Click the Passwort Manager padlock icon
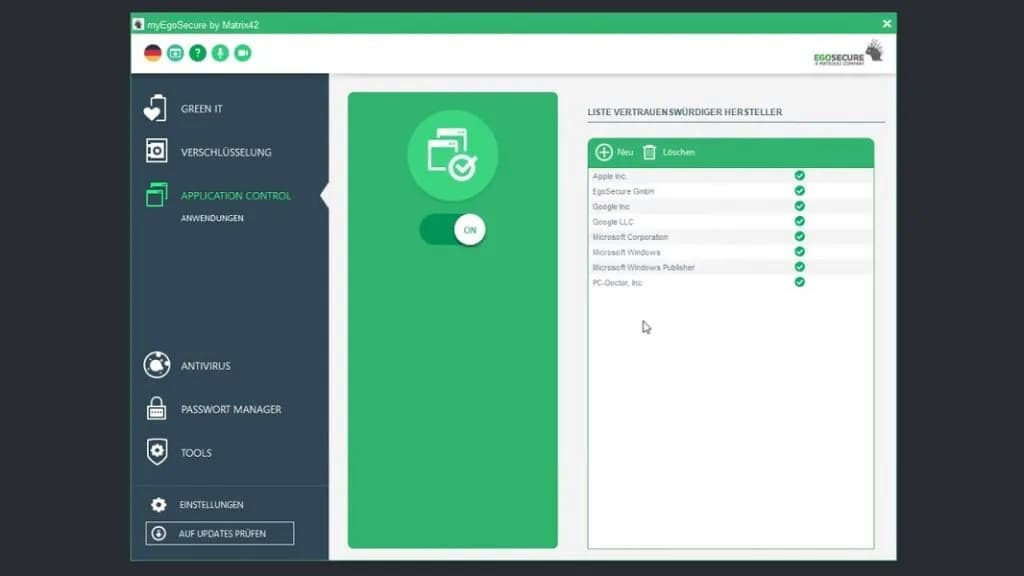Image resolution: width=1024 pixels, height=576 pixels. pyautogui.click(x=156, y=408)
